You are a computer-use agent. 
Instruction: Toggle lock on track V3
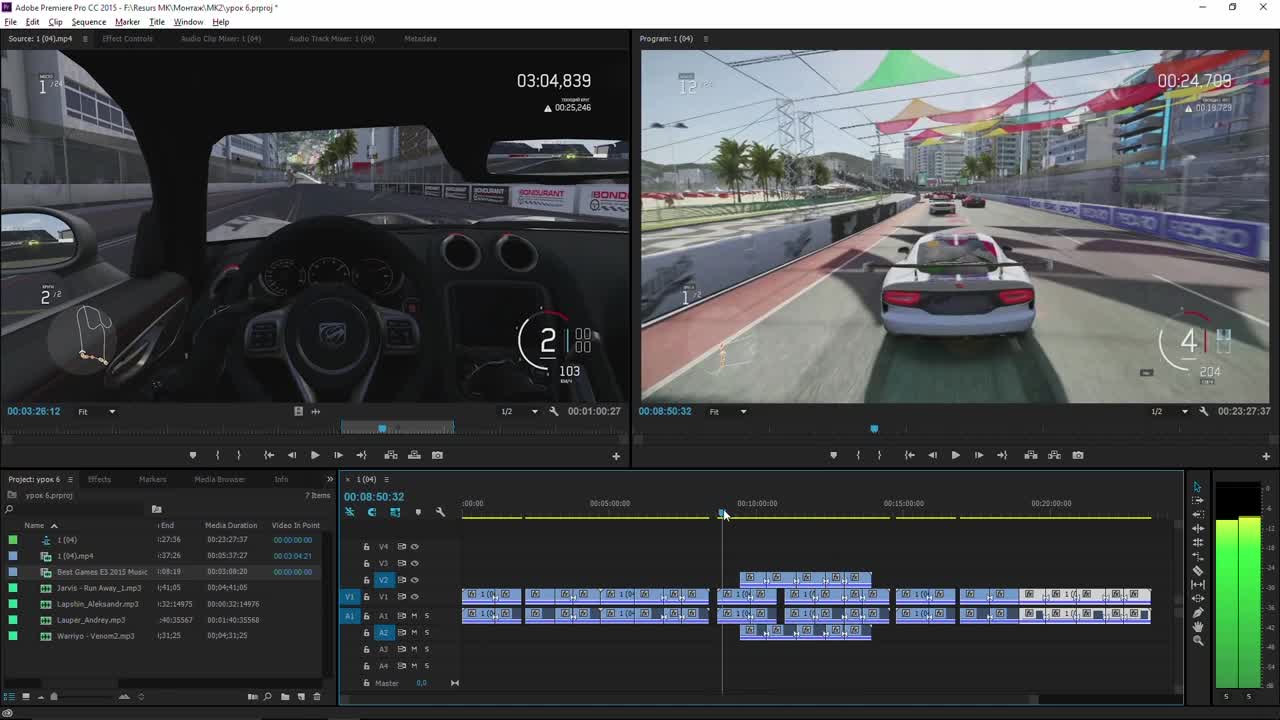[x=366, y=563]
